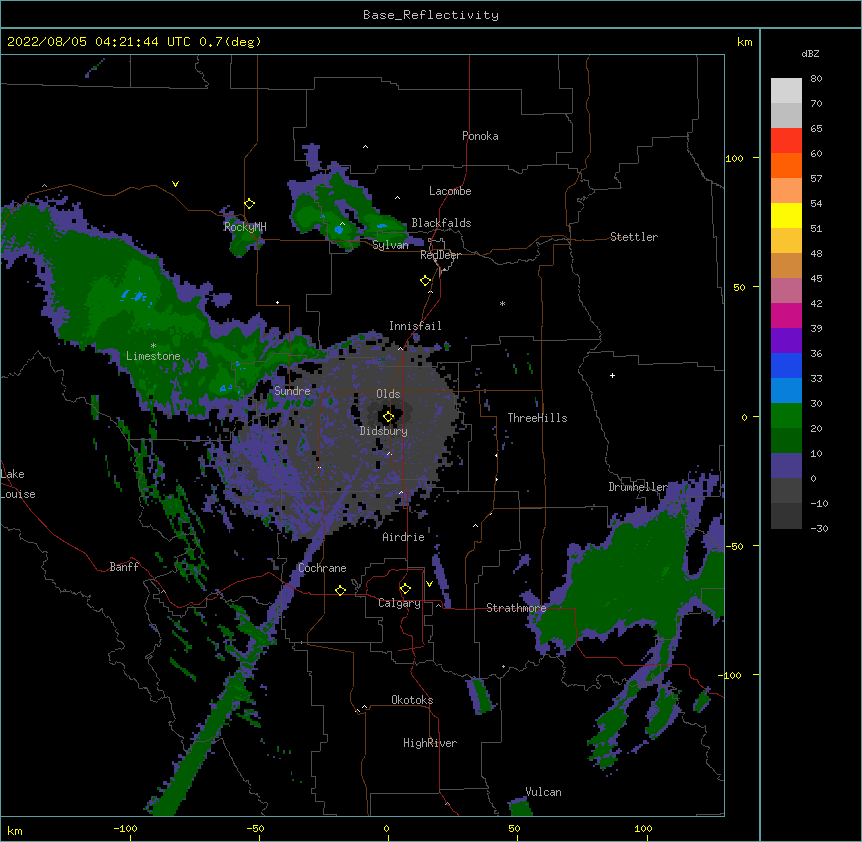The width and height of the screenshot is (862, 842).
Task: Click the Calgary city label
Action: (x=399, y=603)
